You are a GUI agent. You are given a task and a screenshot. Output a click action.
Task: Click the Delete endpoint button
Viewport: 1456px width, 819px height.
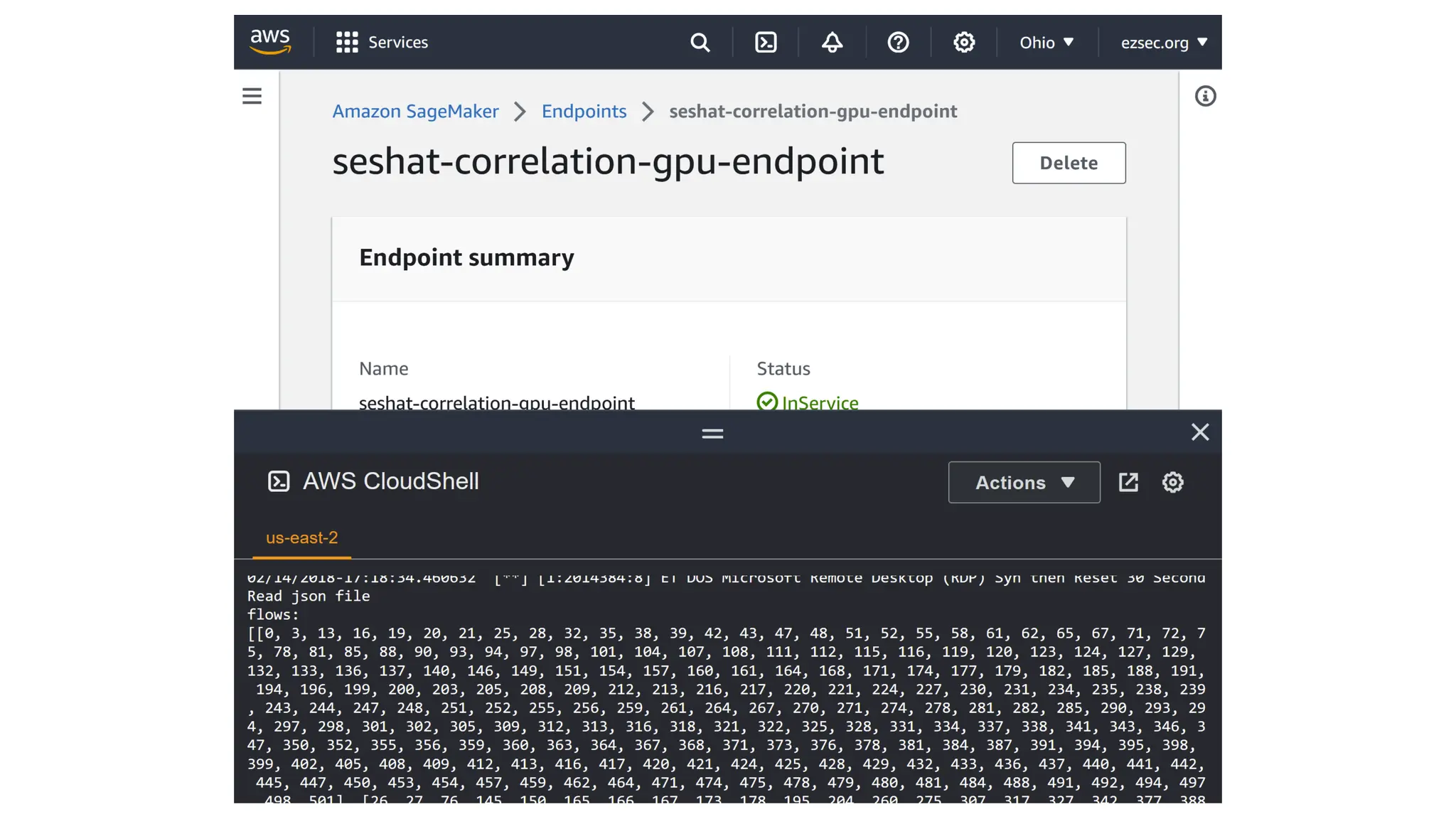1069,163
